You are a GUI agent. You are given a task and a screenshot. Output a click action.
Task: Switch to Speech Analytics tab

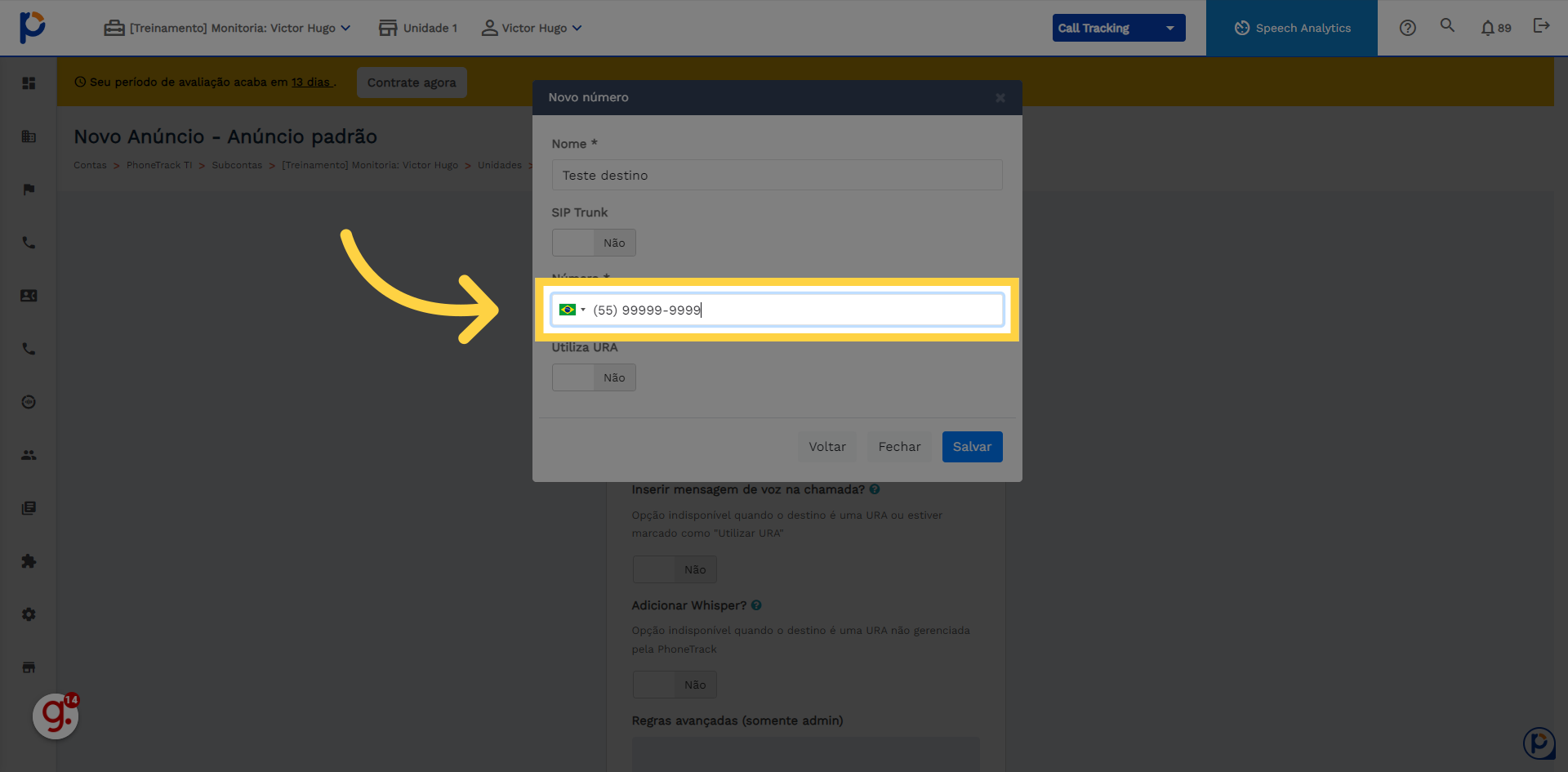1292,28
